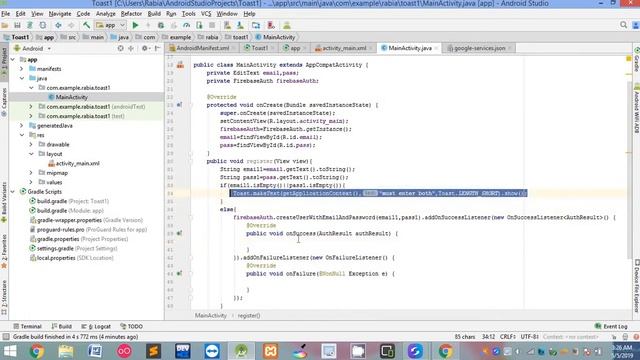Expand the mipmap folder
This screenshot has height=360, width=640.
pyautogui.click(x=31, y=173)
